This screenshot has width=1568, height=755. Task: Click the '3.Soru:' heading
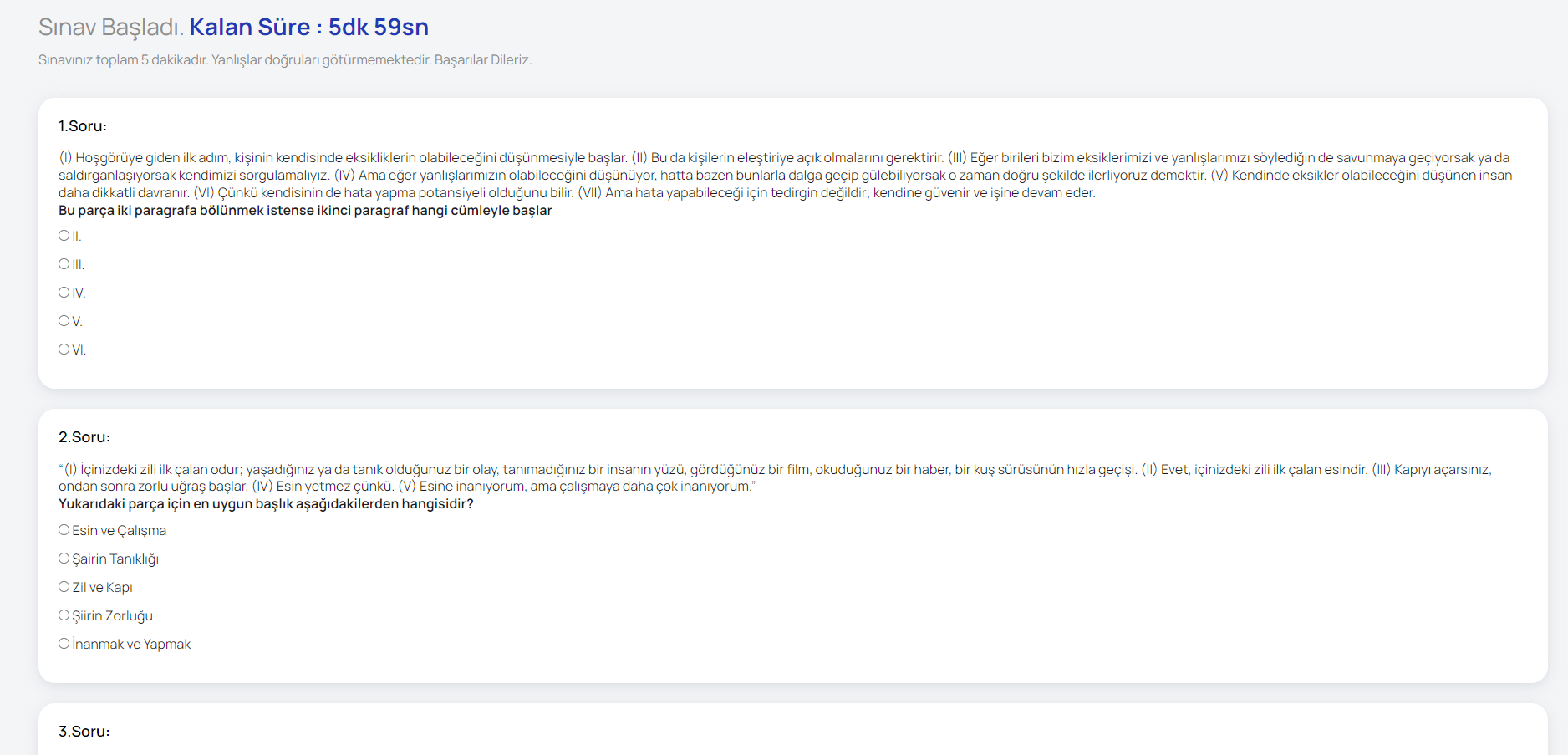click(x=84, y=732)
